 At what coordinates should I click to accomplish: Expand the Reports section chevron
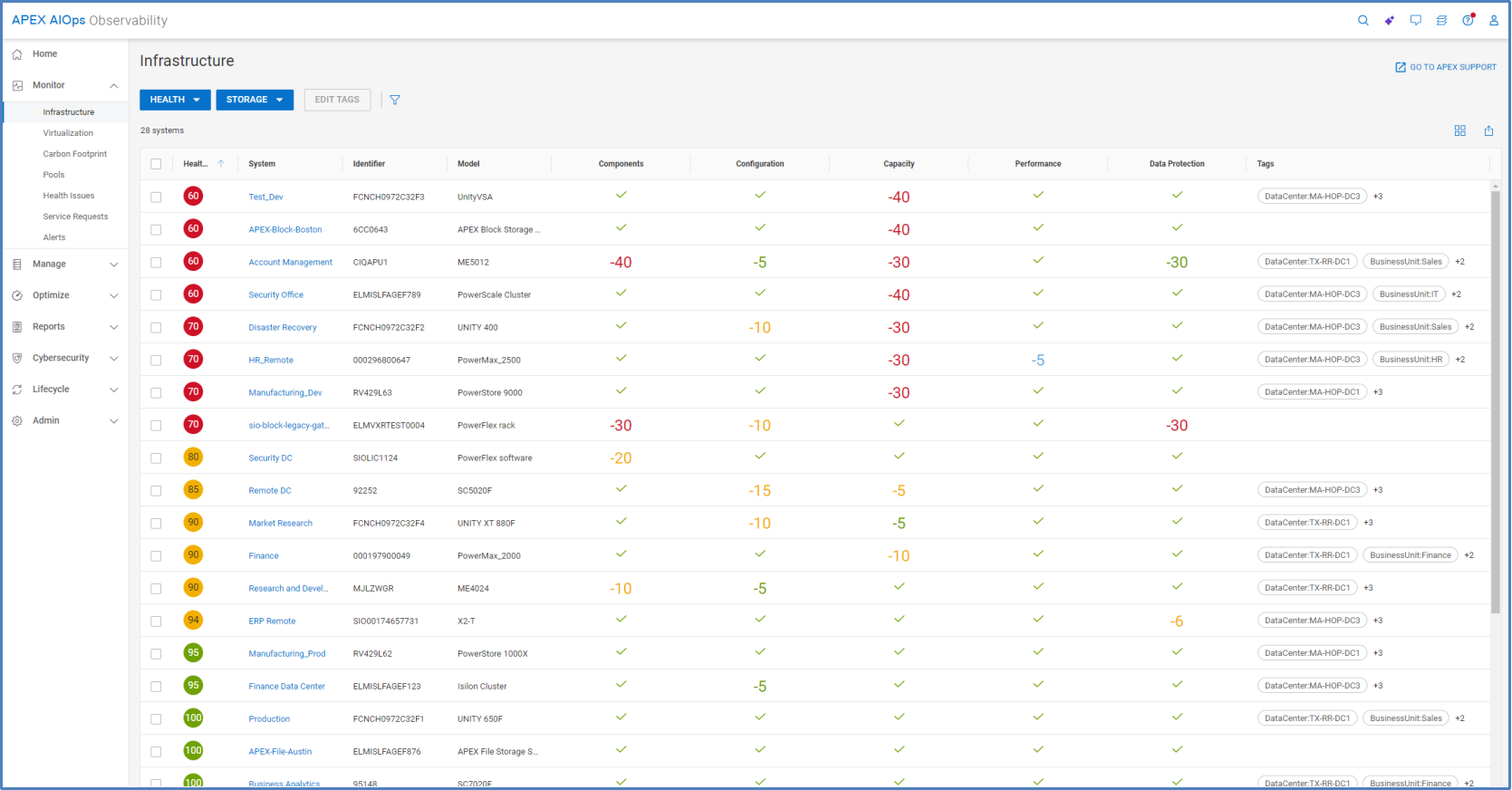click(114, 327)
